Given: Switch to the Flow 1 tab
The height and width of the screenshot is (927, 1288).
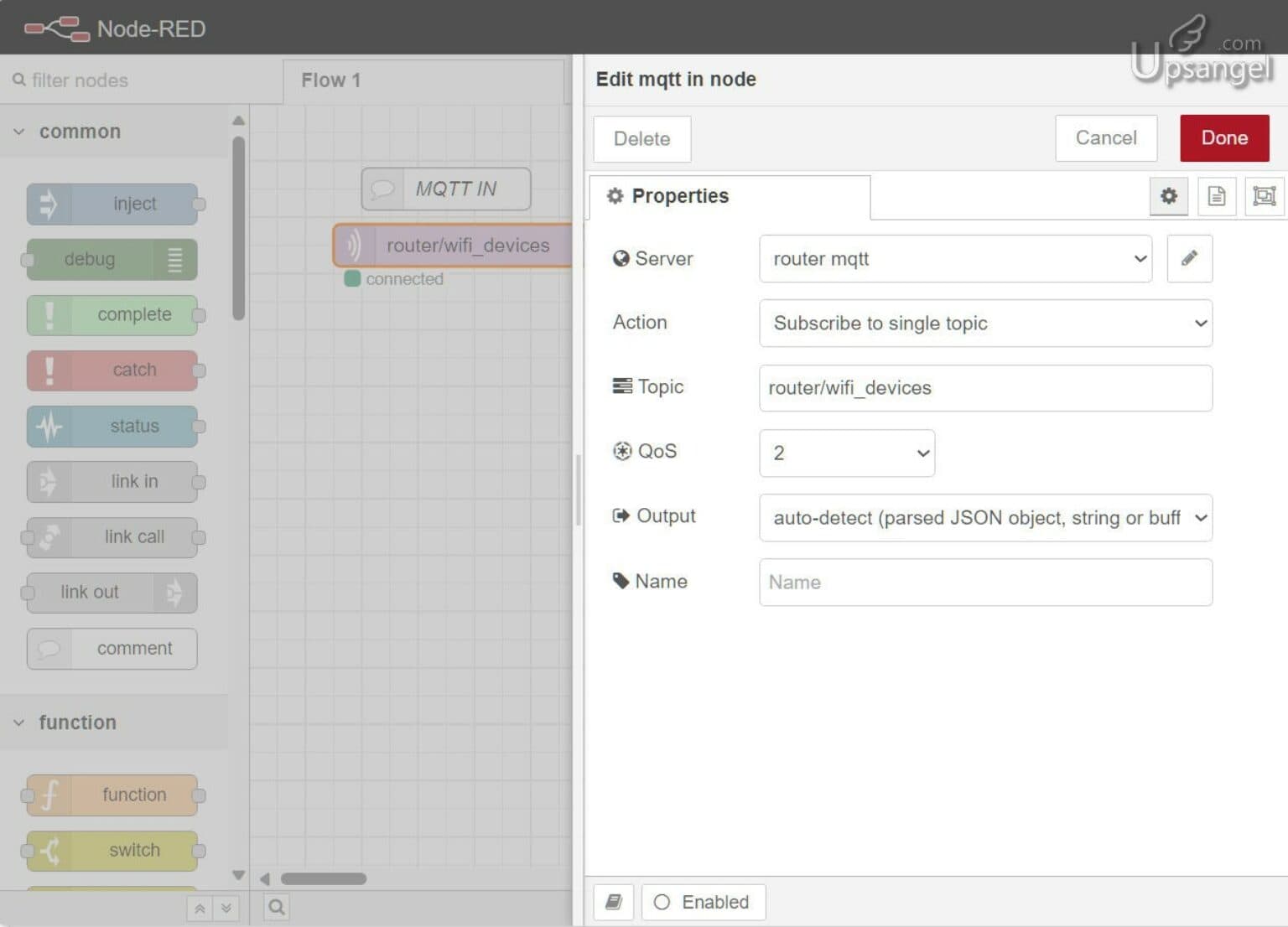Looking at the screenshot, I should pos(330,80).
